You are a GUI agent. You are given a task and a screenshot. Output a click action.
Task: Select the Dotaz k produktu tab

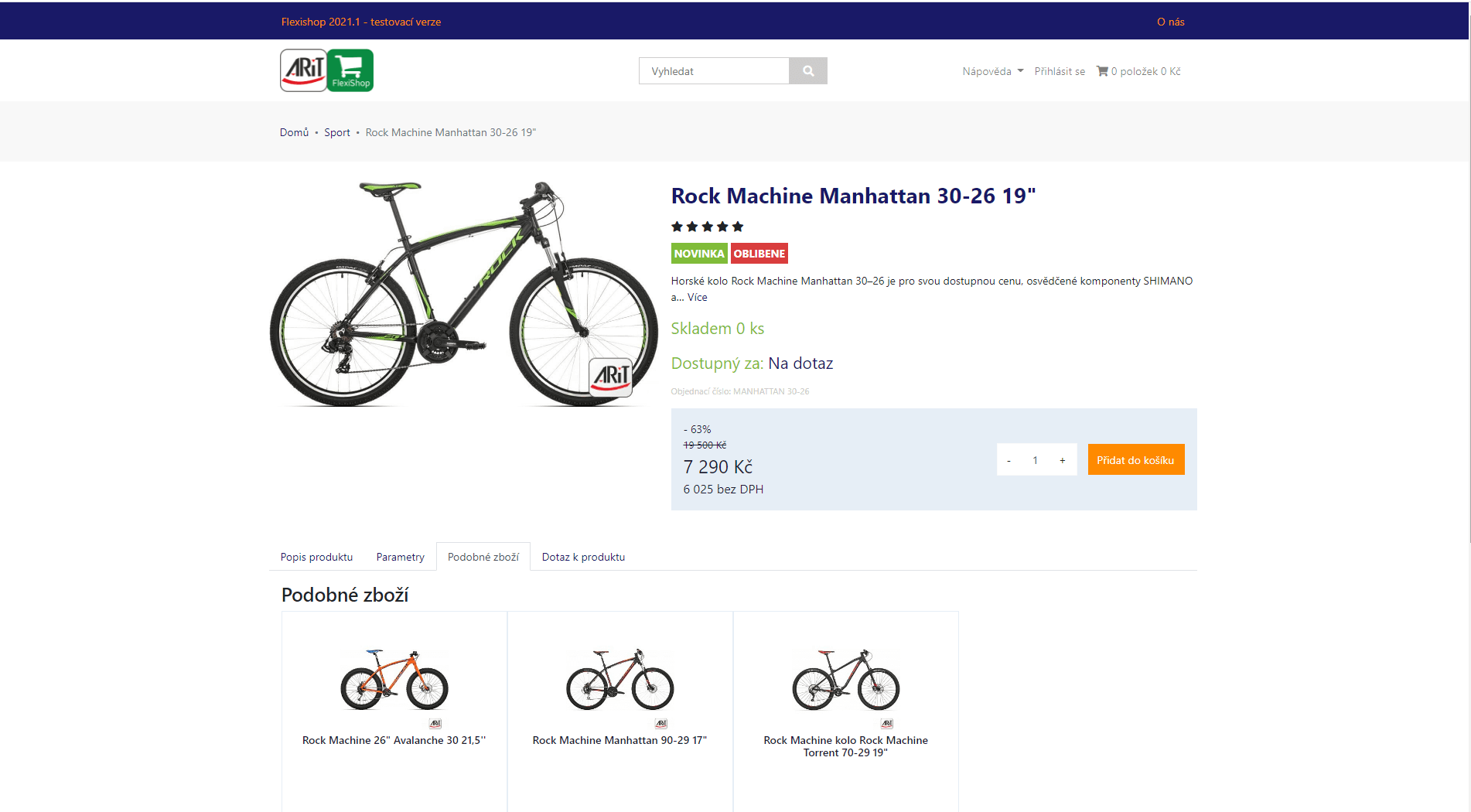(583, 557)
